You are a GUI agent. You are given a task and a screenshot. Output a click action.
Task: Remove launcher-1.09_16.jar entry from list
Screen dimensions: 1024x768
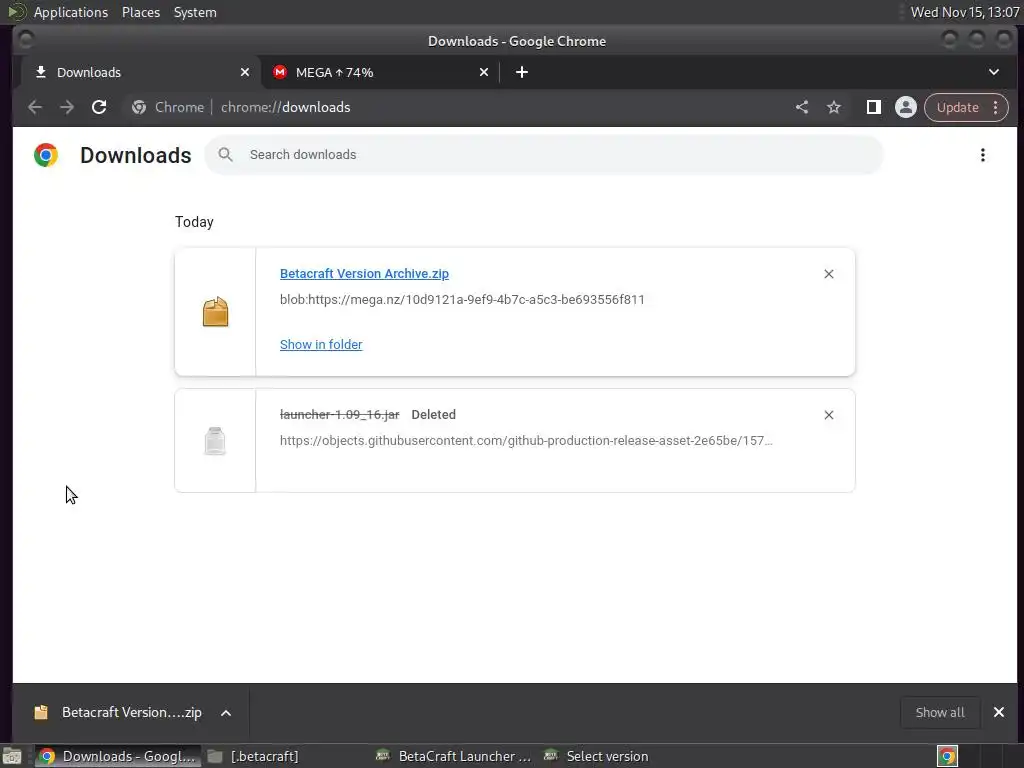[829, 415]
